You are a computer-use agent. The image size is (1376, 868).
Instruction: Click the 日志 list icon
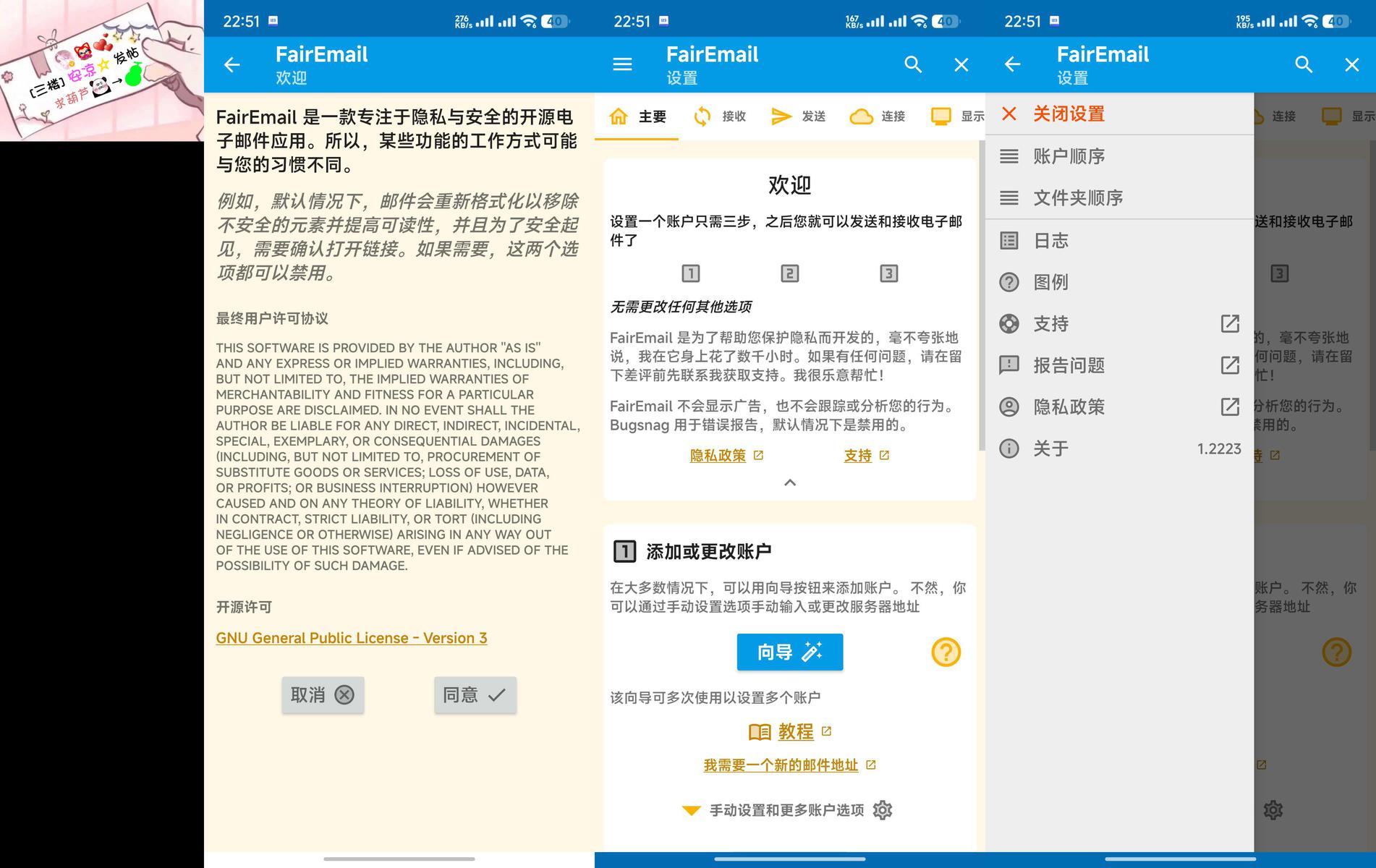click(1009, 240)
